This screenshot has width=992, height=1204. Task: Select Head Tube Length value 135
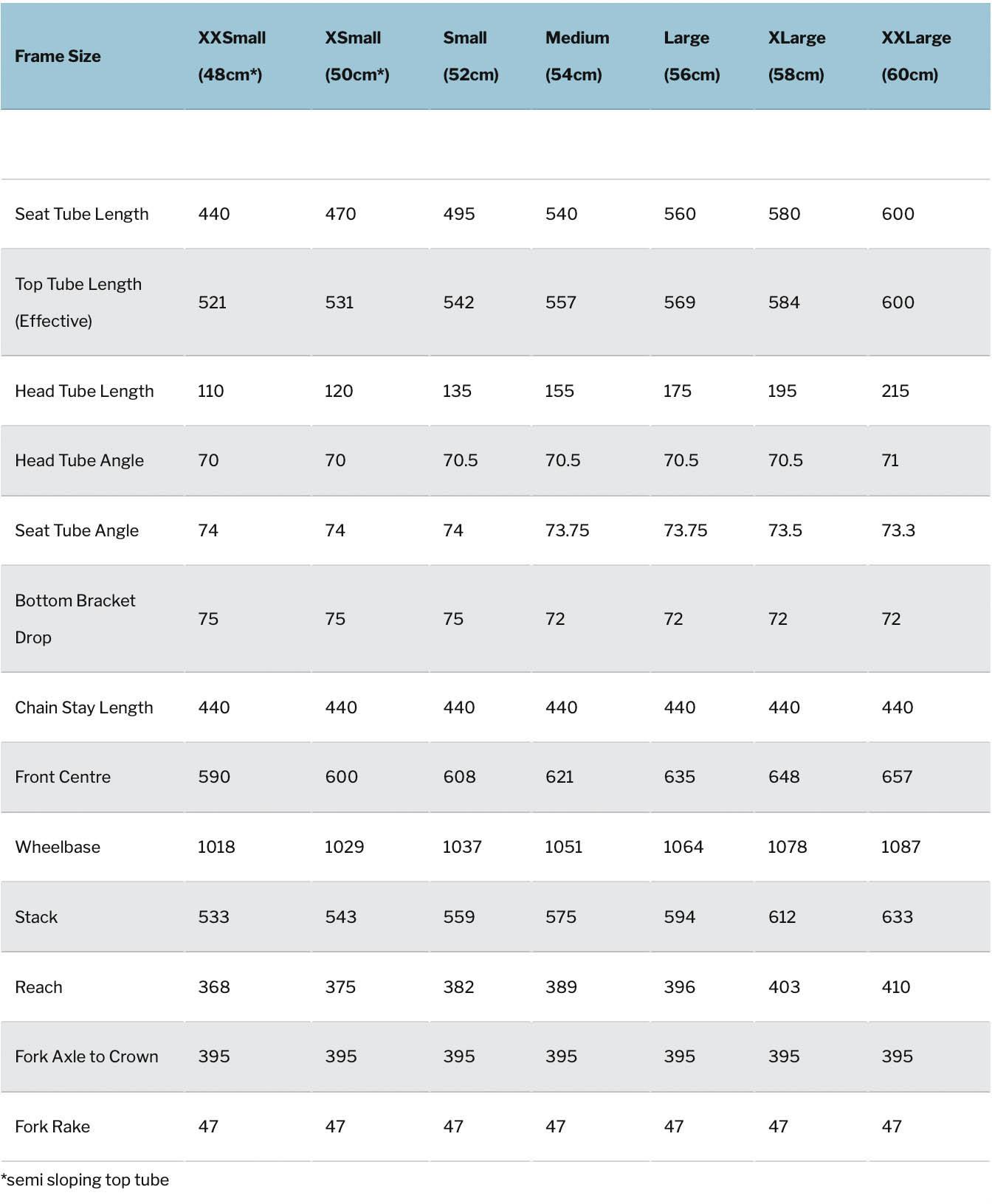pyautogui.click(x=457, y=391)
